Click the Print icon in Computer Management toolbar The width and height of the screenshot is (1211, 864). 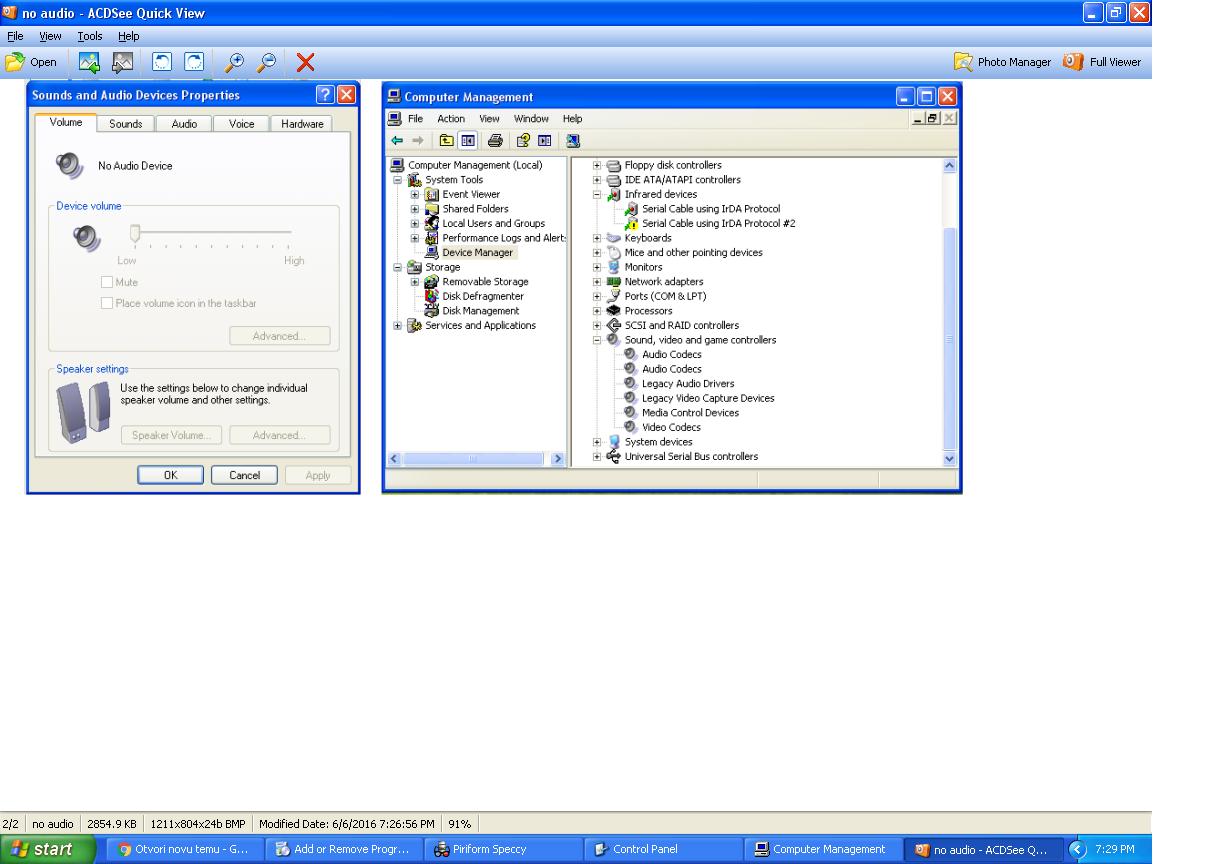(495, 141)
